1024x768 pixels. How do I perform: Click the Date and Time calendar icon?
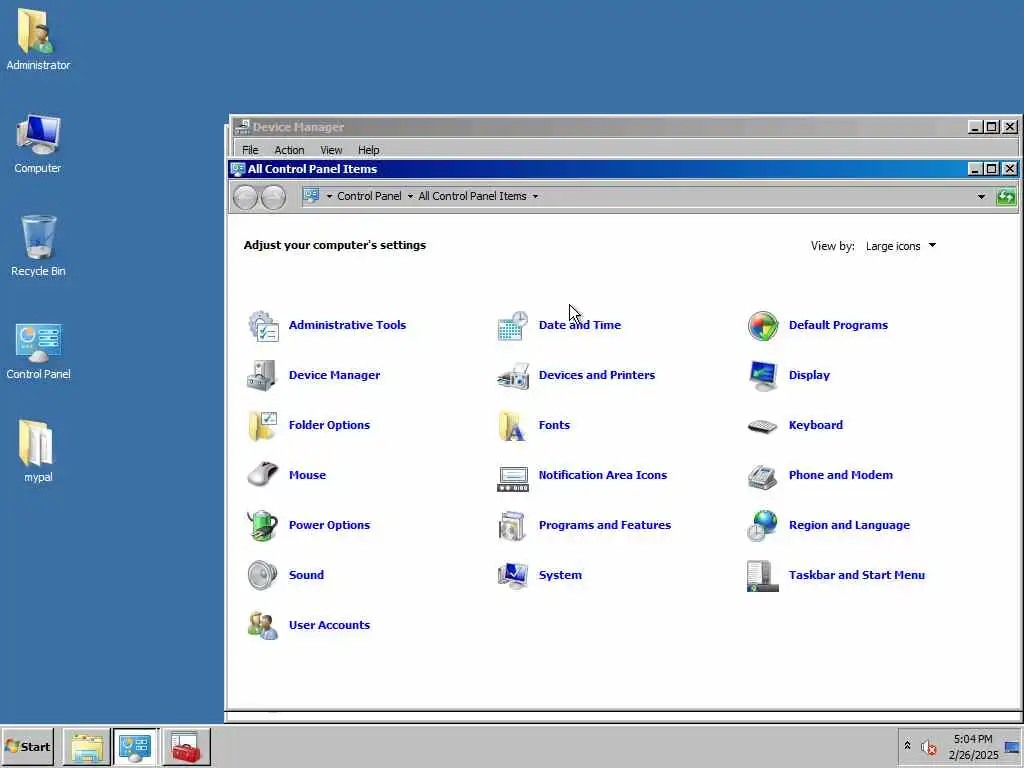coord(513,325)
